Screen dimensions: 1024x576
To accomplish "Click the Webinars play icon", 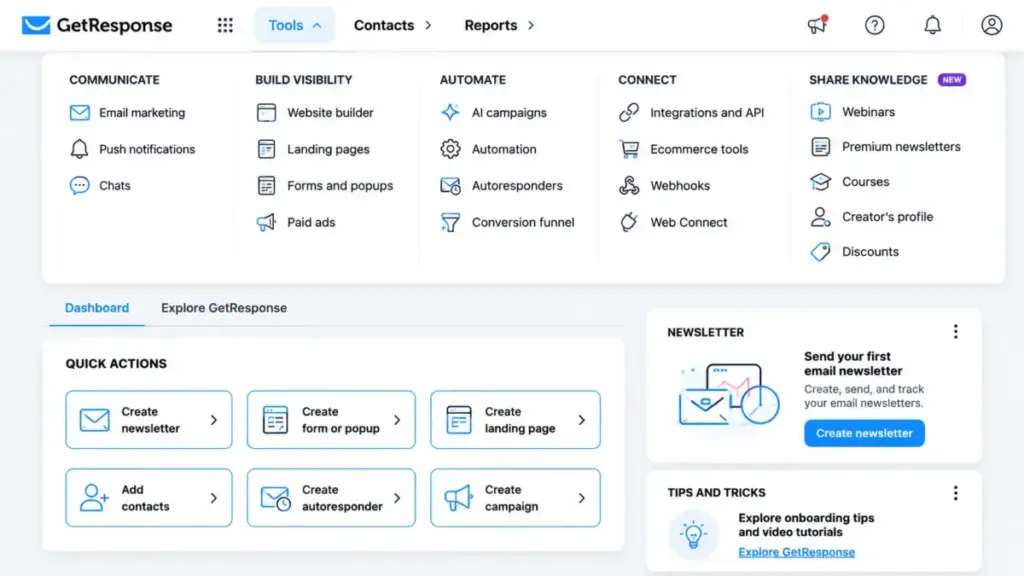I will [820, 112].
